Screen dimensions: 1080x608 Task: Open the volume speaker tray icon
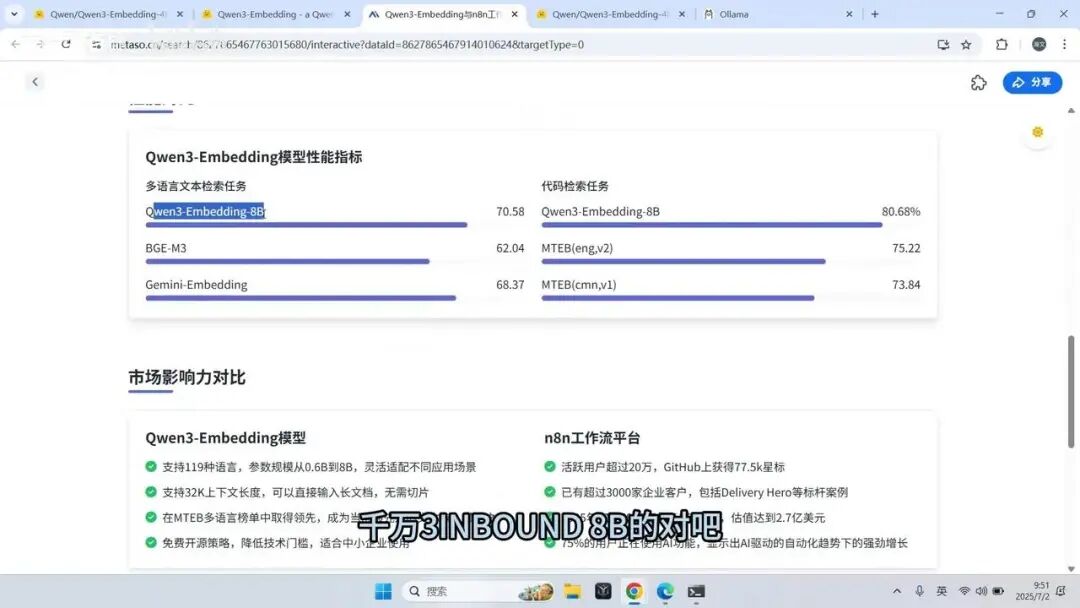point(981,591)
